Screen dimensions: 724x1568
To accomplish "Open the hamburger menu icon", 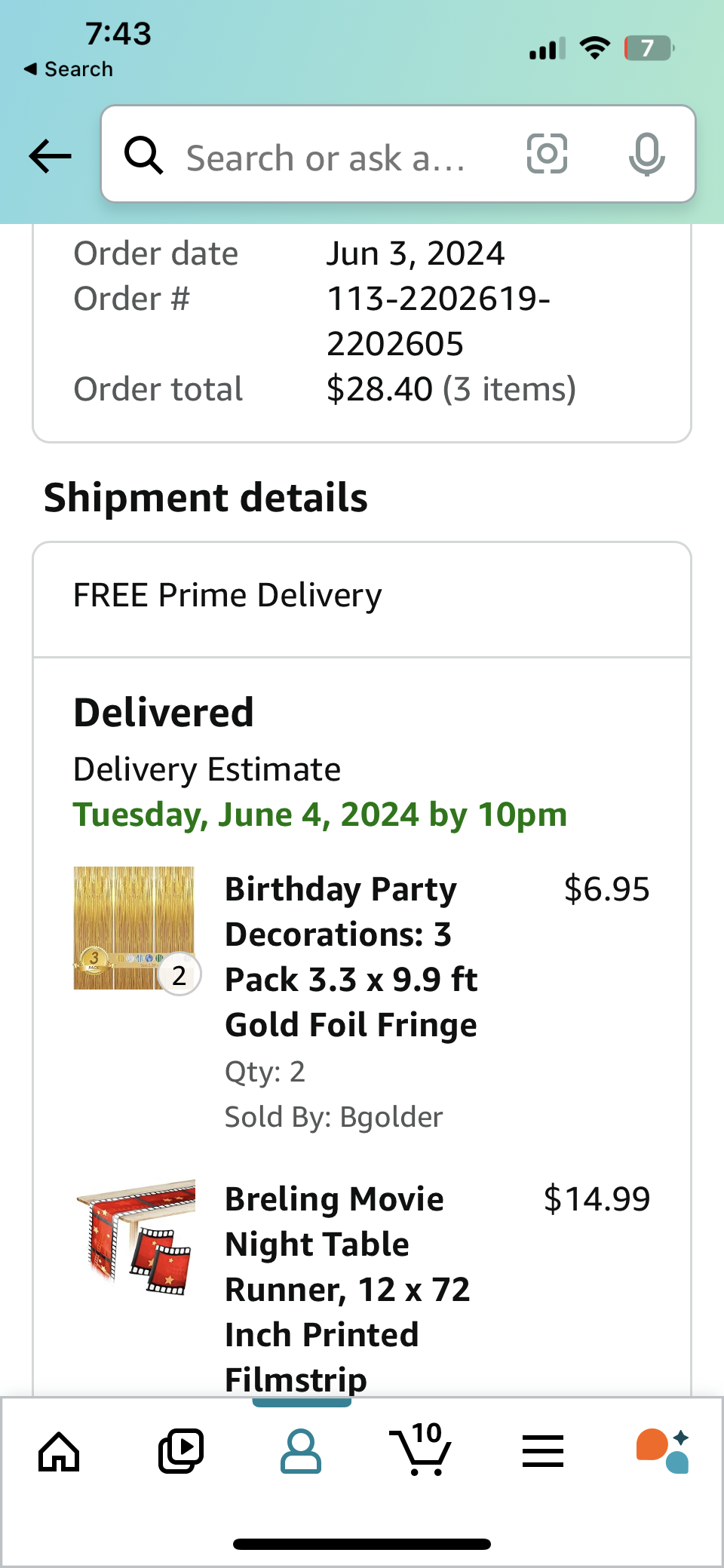I will [x=543, y=1451].
